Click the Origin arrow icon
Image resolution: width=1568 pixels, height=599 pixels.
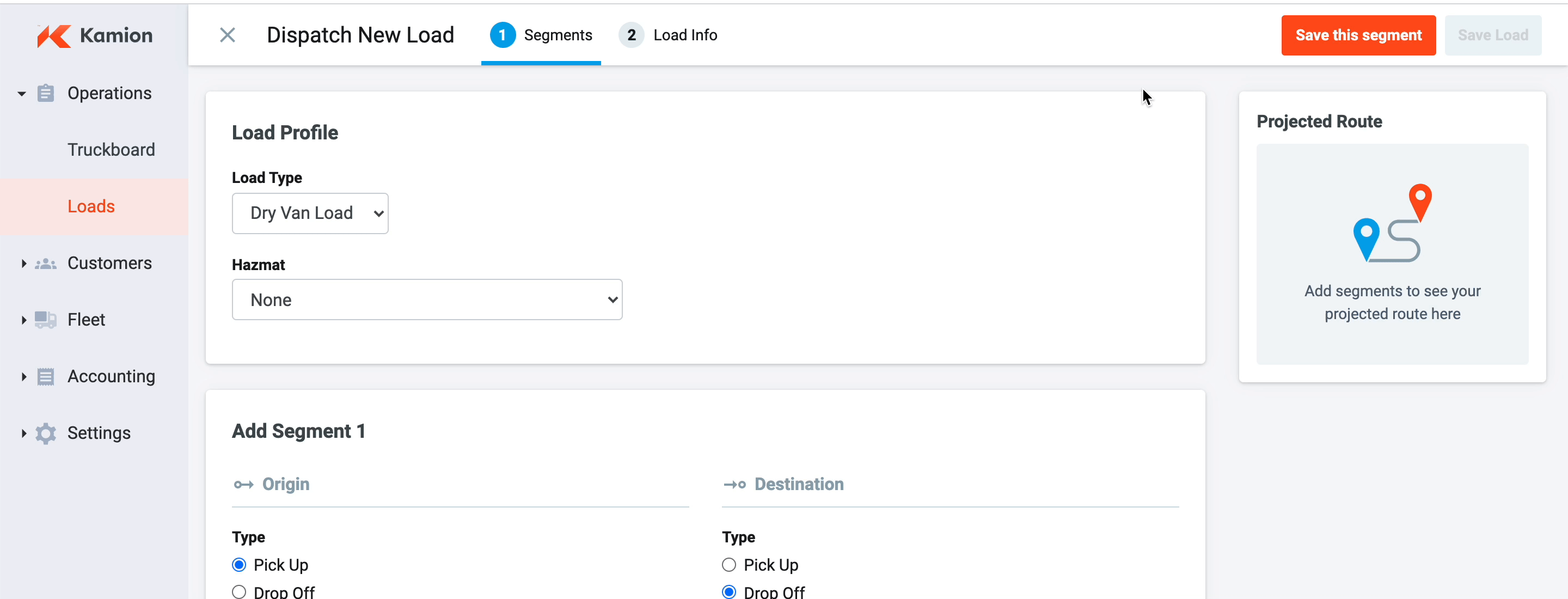pyautogui.click(x=243, y=485)
